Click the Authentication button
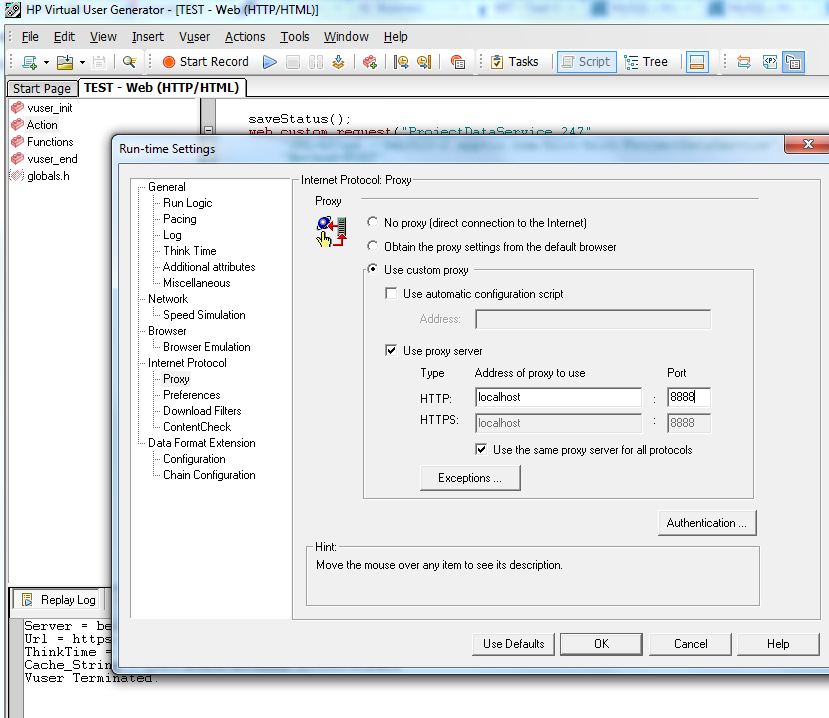829x718 pixels. click(x=707, y=522)
